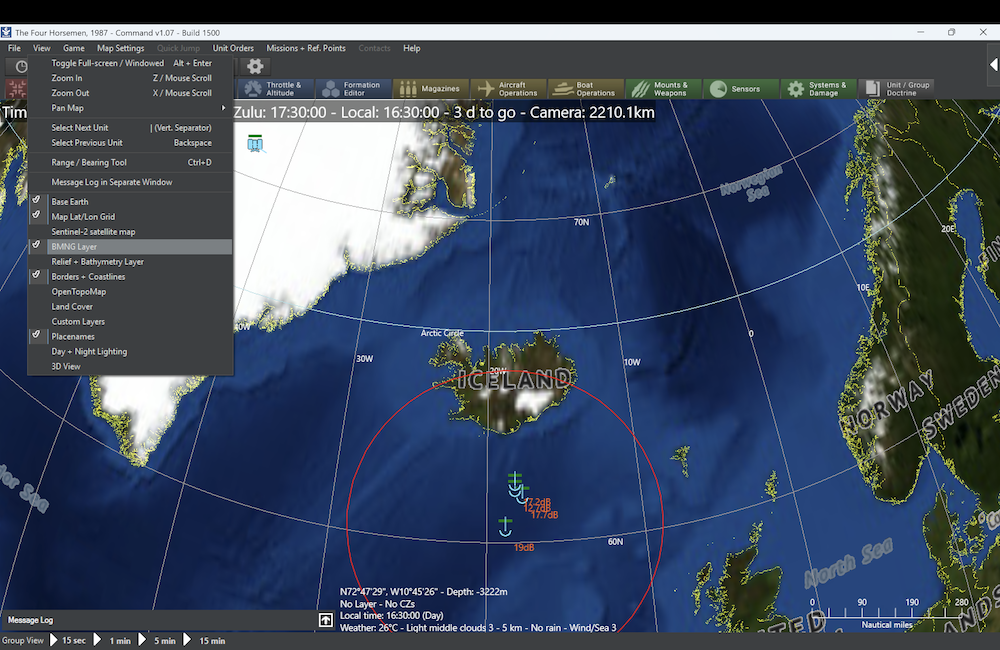Toggle Borders + Coastlines off
Screen dimensions: 1000x650
[x=130, y=277]
